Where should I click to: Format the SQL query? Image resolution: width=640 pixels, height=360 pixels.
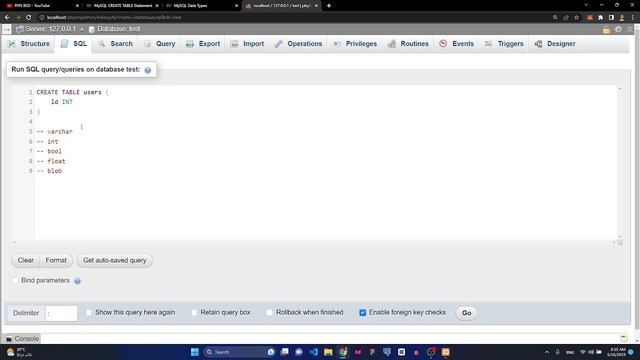(56, 260)
